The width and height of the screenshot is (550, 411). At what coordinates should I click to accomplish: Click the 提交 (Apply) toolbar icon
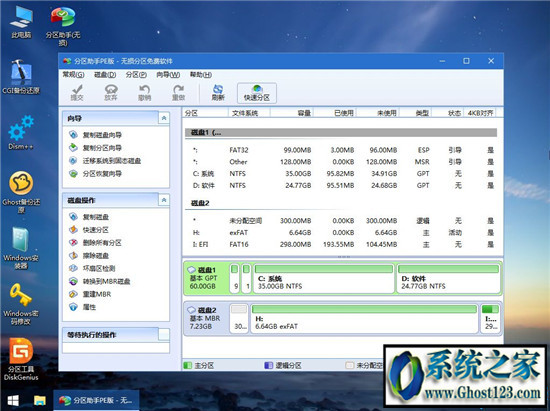tap(77, 93)
